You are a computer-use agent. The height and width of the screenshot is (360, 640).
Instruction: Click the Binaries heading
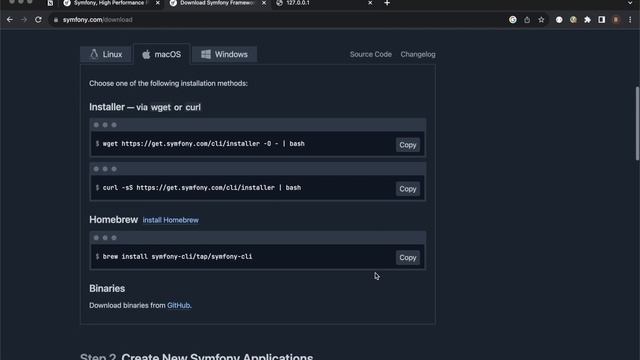pyautogui.click(x=107, y=288)
